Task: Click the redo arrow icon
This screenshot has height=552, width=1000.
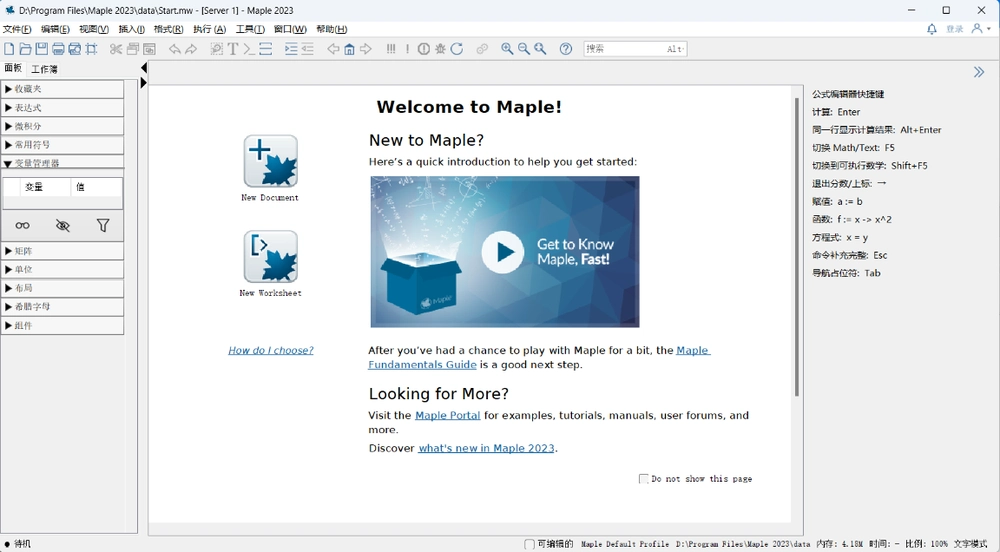Action: (x=191, y=49)
